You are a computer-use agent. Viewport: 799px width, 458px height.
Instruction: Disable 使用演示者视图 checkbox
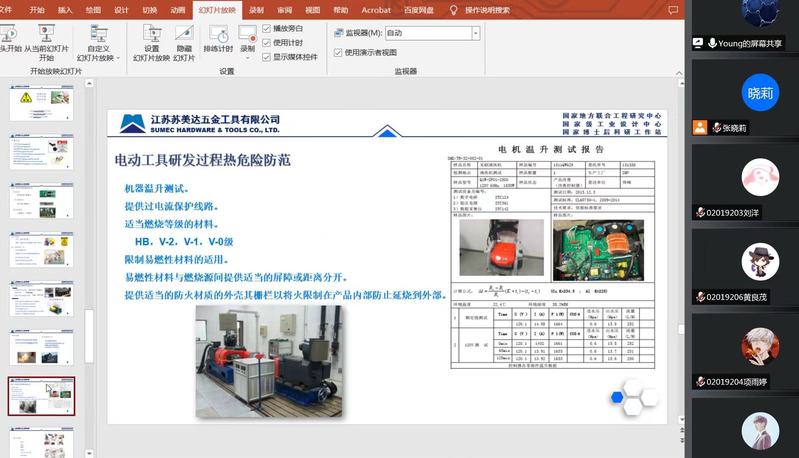[x=338, y=52]
